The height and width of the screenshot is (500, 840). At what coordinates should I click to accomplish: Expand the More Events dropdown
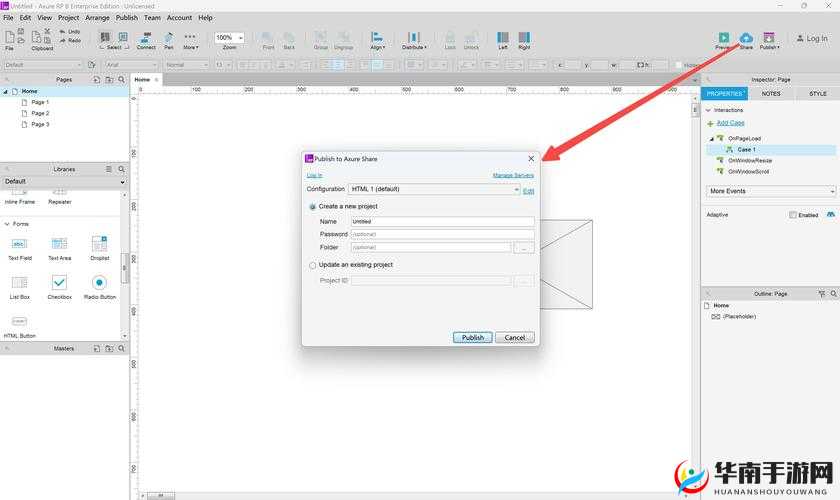(770, 191)
